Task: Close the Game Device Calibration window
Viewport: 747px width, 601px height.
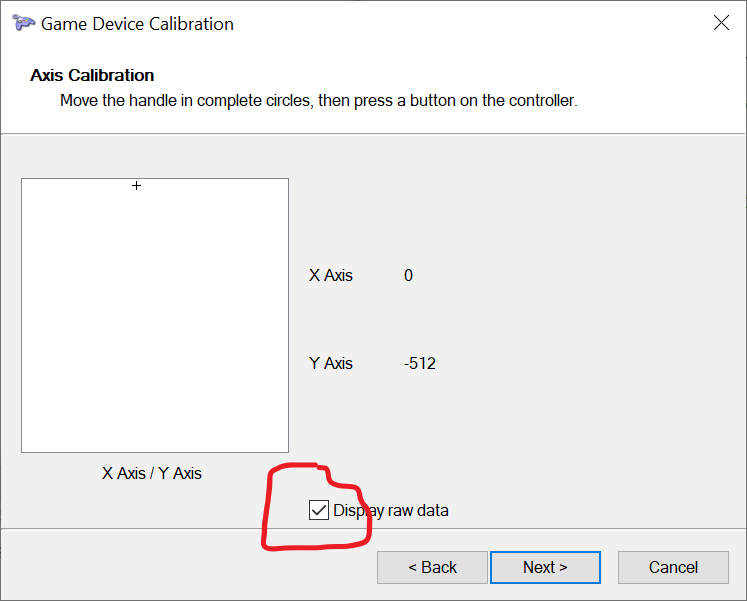Action: 721,22
